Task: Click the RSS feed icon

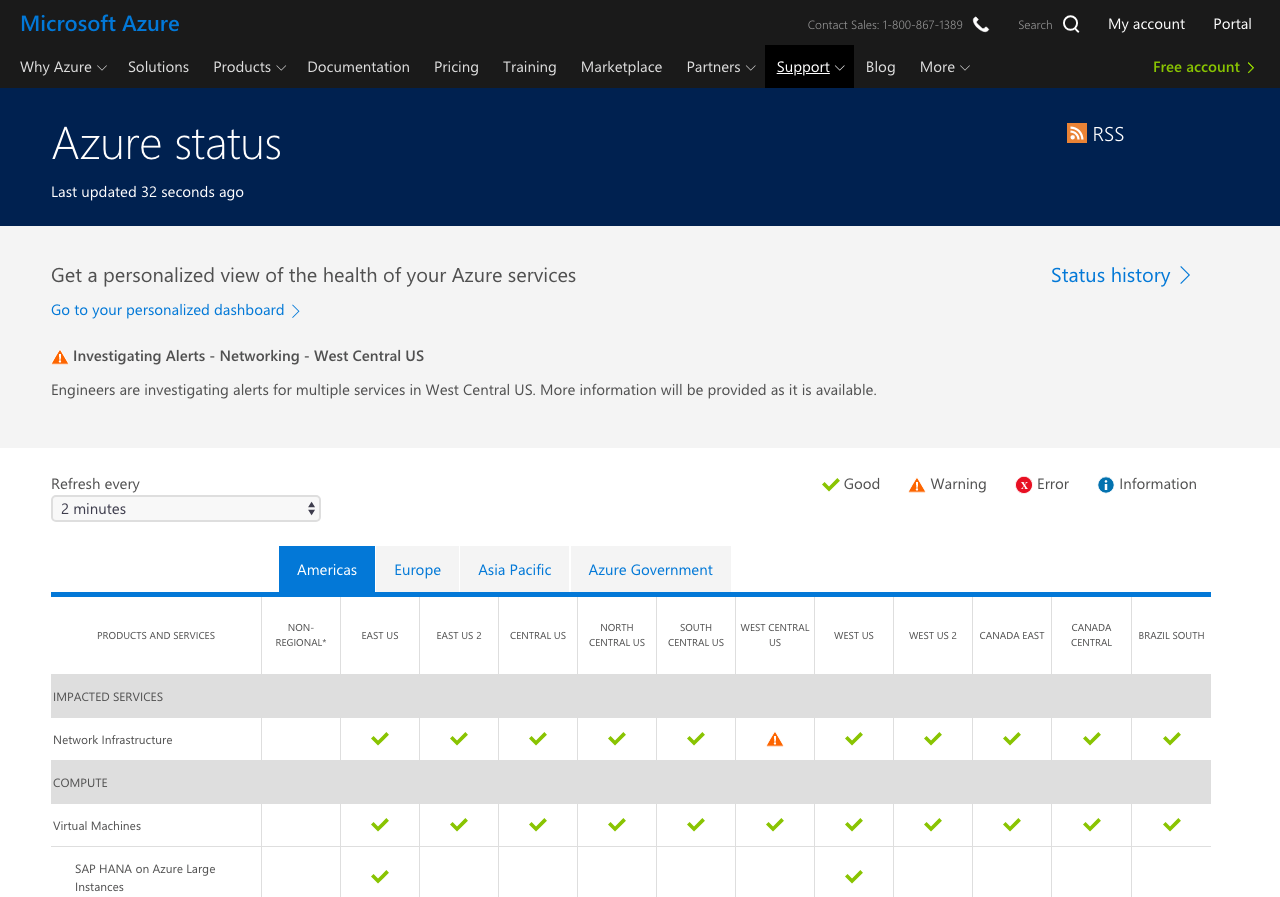Action: [x=1077, y=133]
